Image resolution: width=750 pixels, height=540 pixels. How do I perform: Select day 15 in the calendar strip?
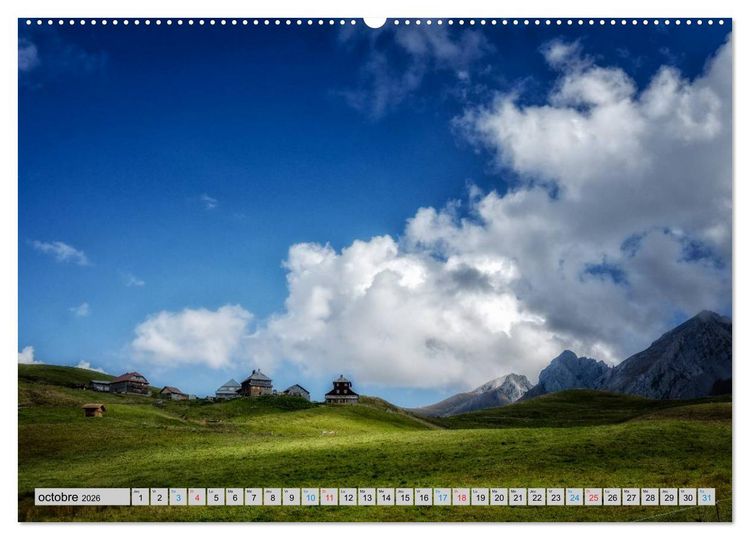[x=405, y=497]
